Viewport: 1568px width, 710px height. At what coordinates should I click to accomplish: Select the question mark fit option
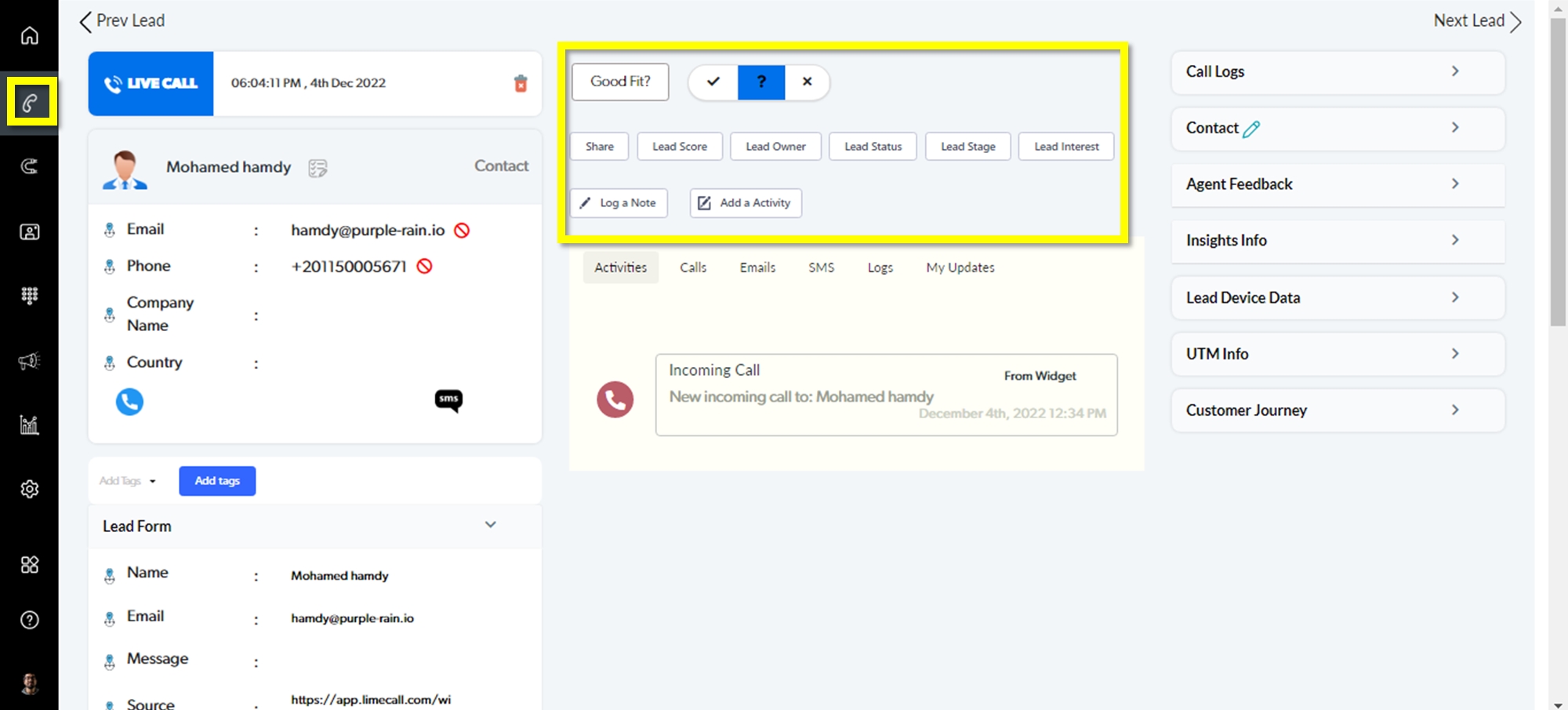tap(760, 82)
